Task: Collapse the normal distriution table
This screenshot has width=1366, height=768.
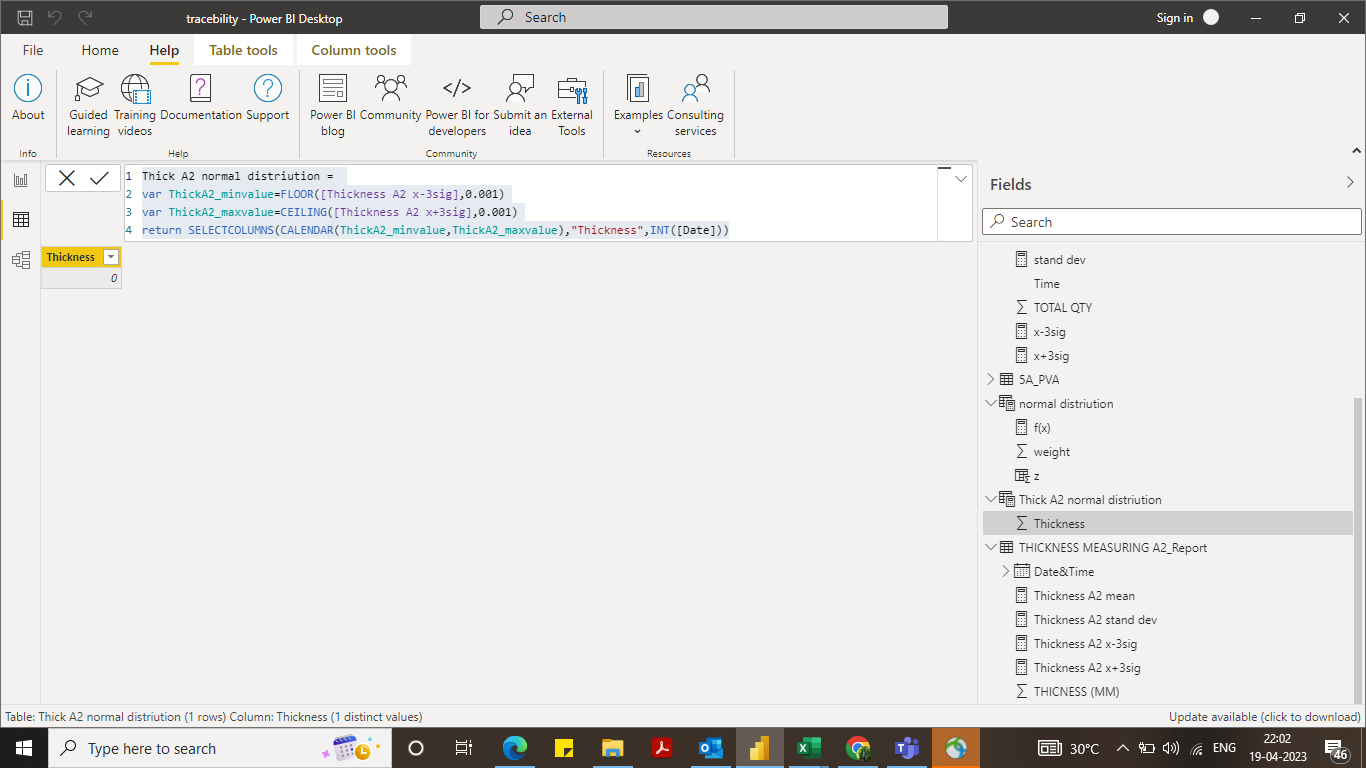Action: [991, 404]
